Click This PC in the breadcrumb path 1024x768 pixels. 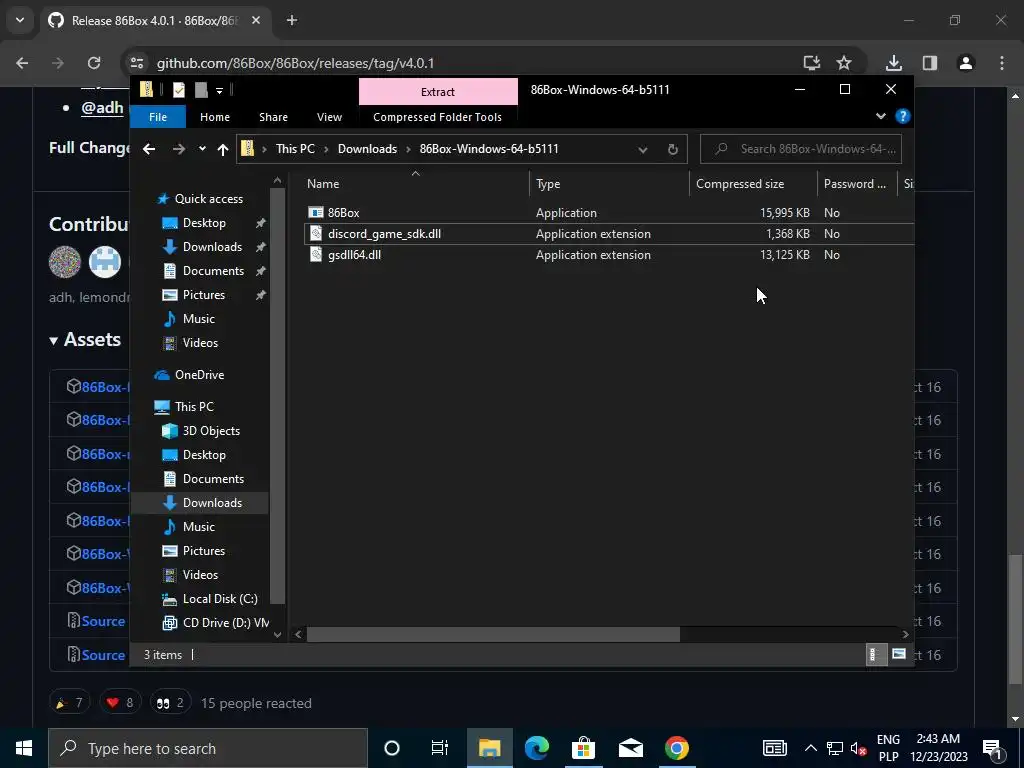[x=295, y=149]
